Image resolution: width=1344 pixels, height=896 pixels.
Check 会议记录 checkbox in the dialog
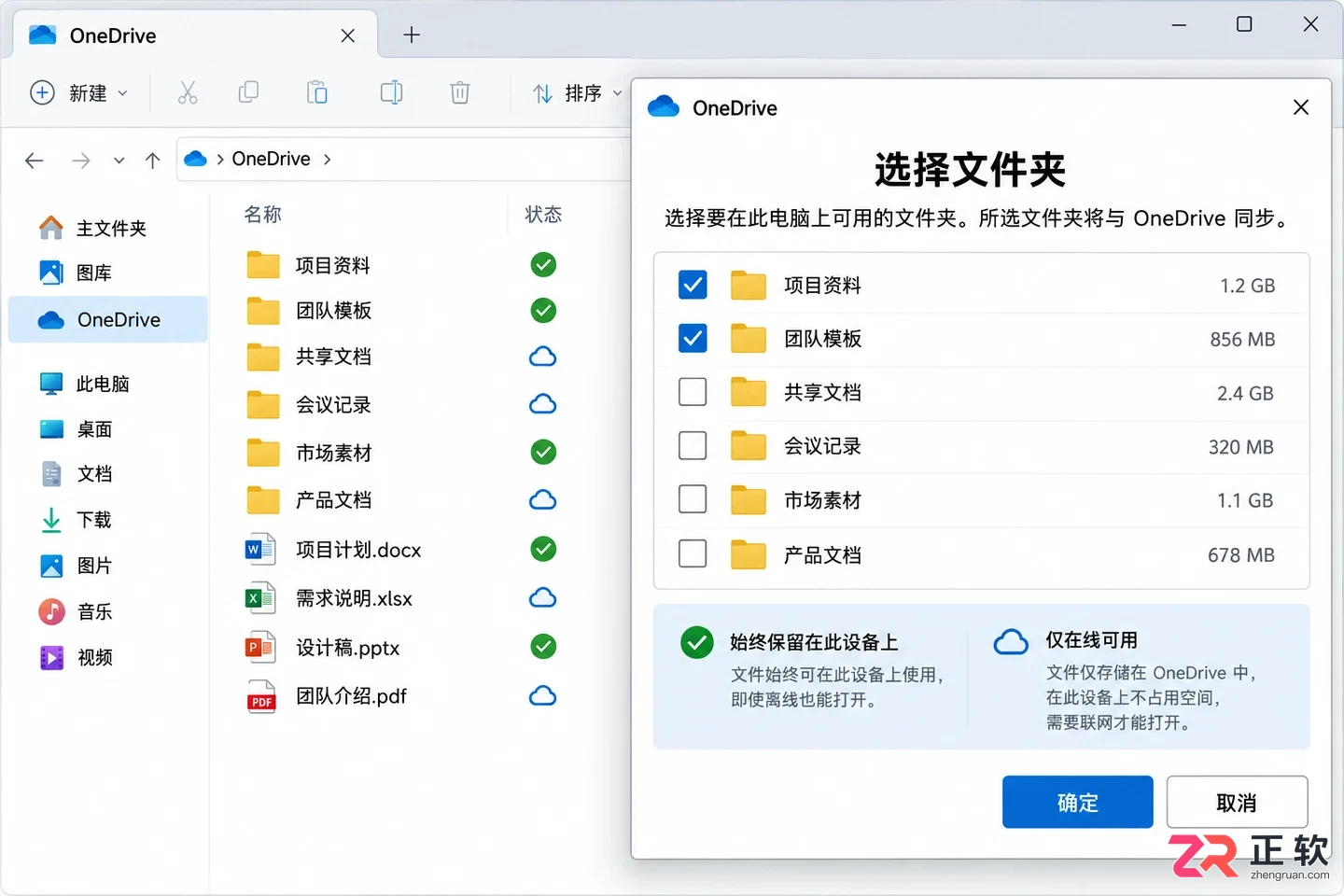click(x=693, y=446)
